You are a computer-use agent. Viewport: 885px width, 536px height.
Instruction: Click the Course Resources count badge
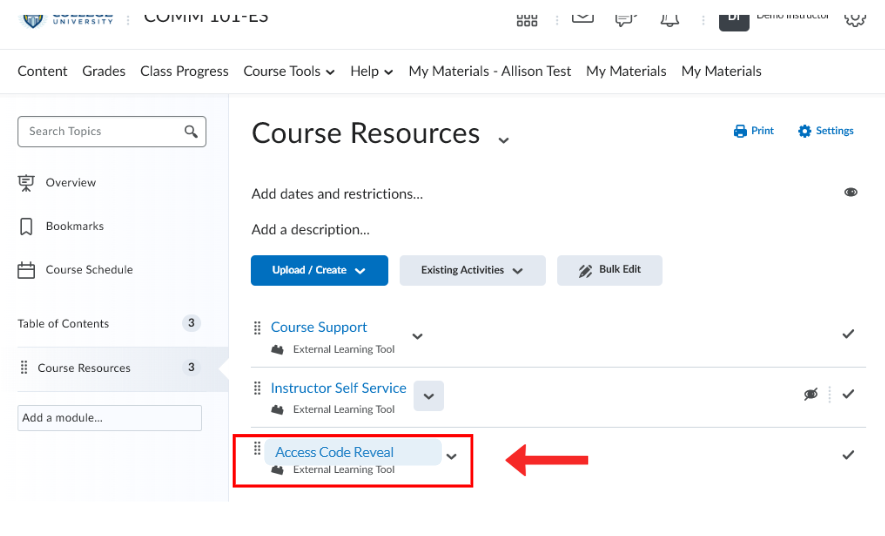pyautogui.click(x=191, y=367)
